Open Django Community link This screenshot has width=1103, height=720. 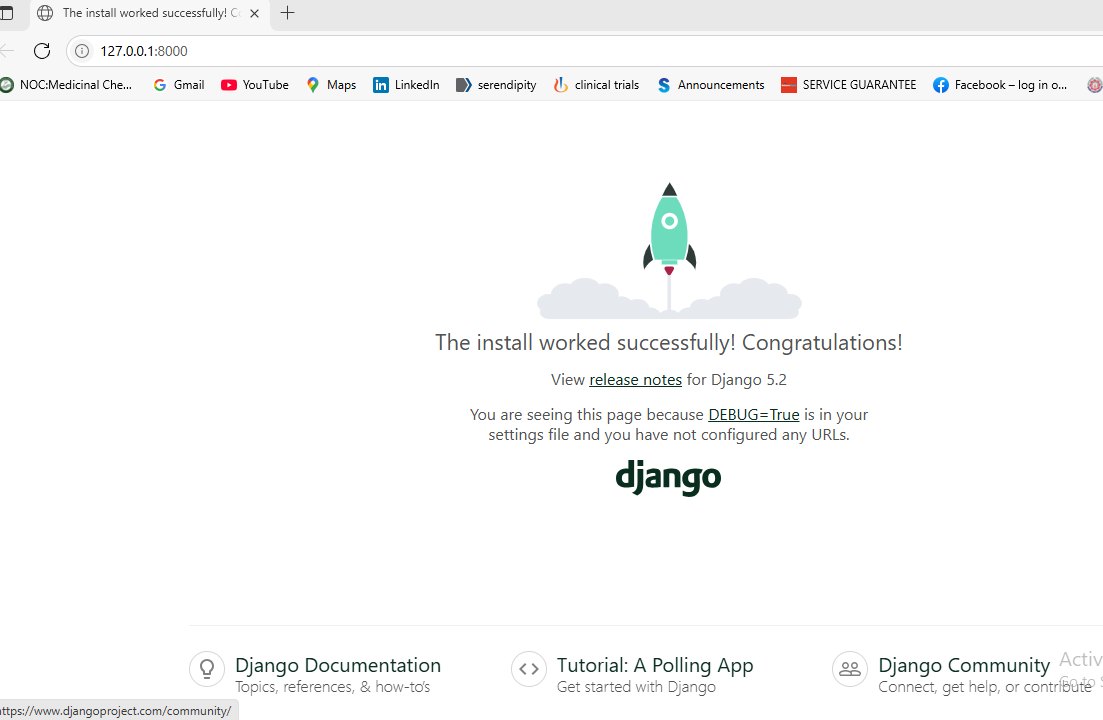point(964,665)
